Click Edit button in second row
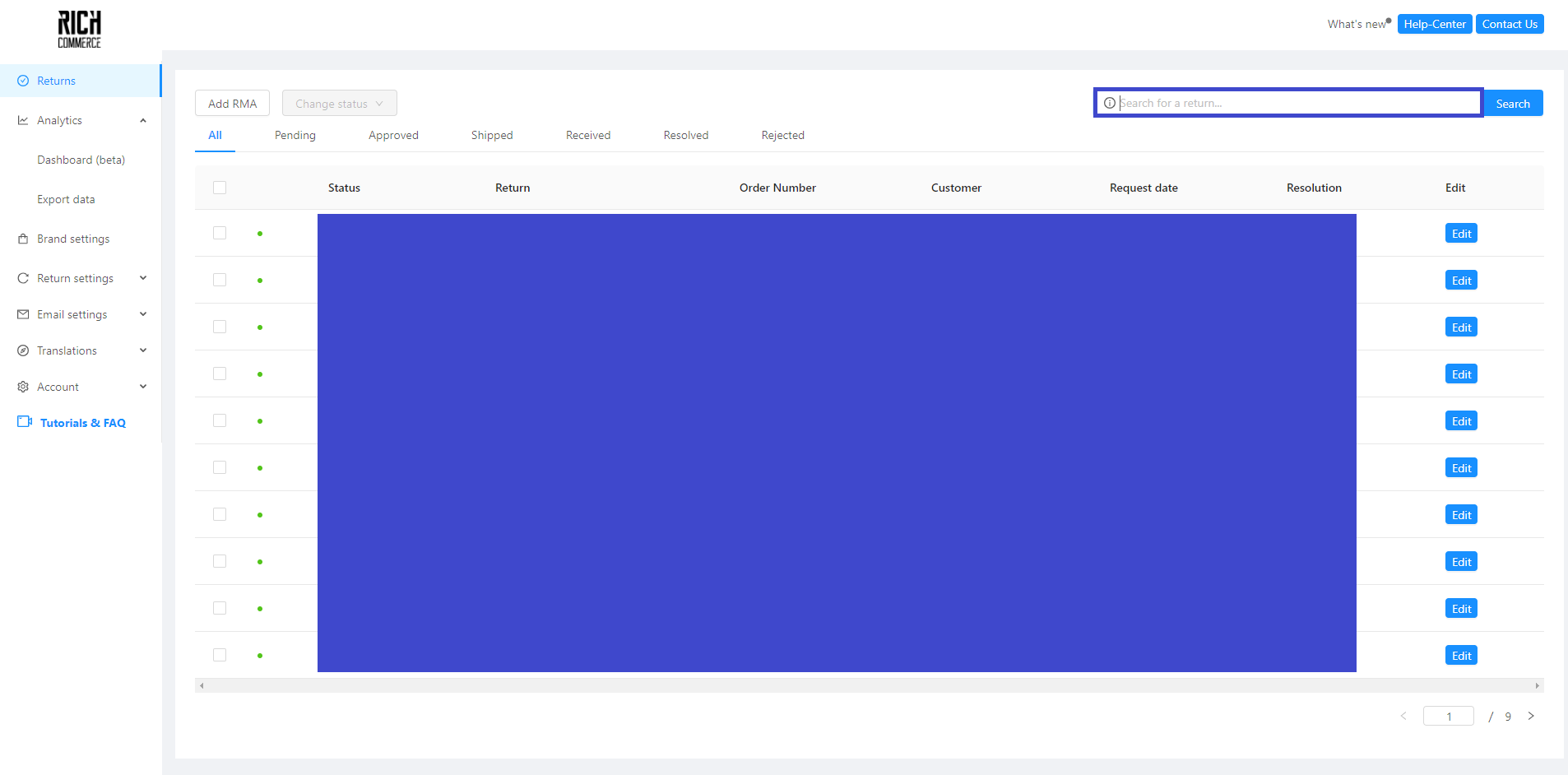This screenshot has width=1568, height=775. pyautogui.click(x=1461, y=280)
